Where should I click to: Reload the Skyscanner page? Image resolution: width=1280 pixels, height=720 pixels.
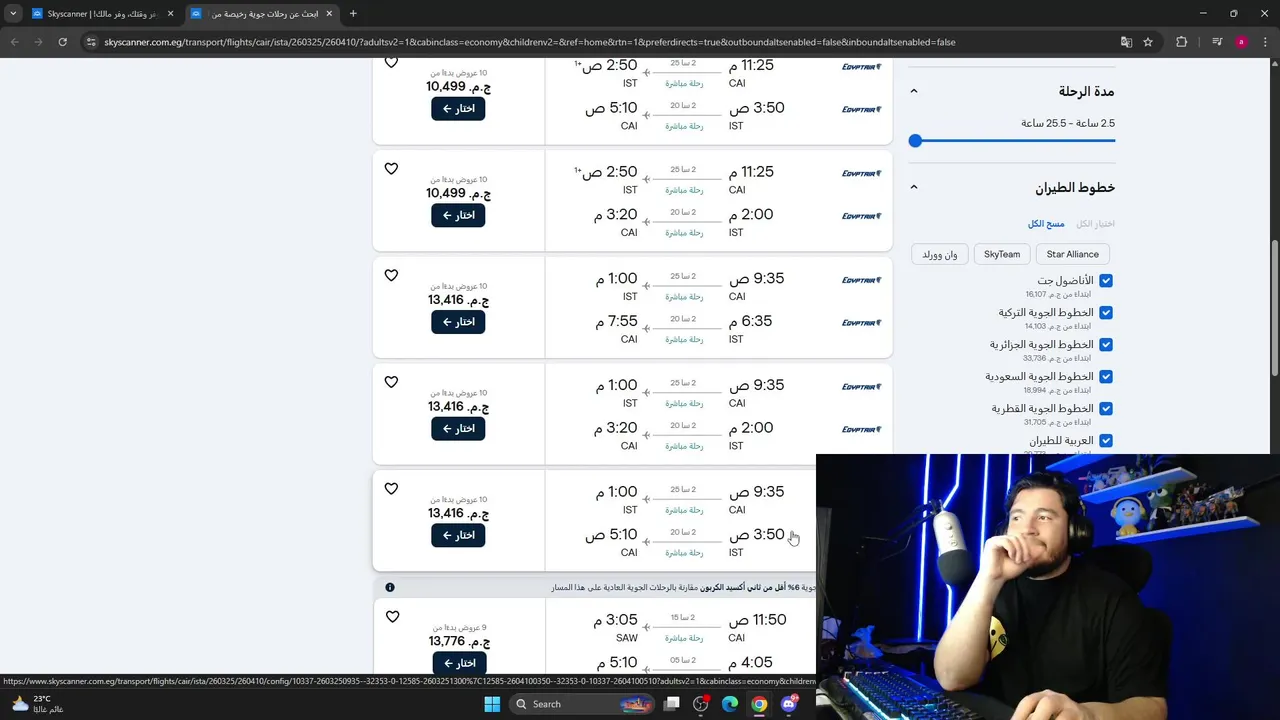62,42
